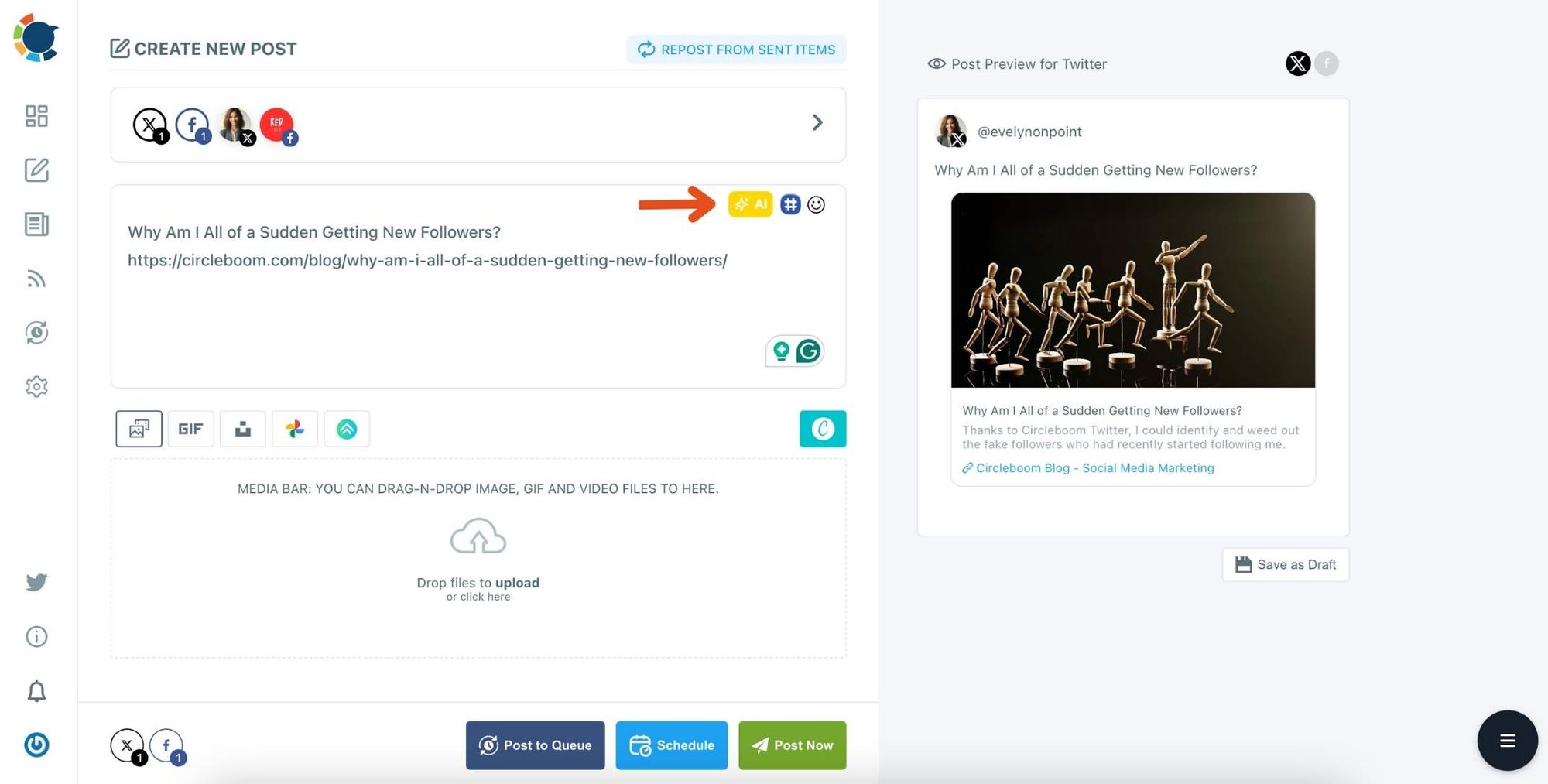
Task: Add a GIF to the post
Action: click(190, 428)
